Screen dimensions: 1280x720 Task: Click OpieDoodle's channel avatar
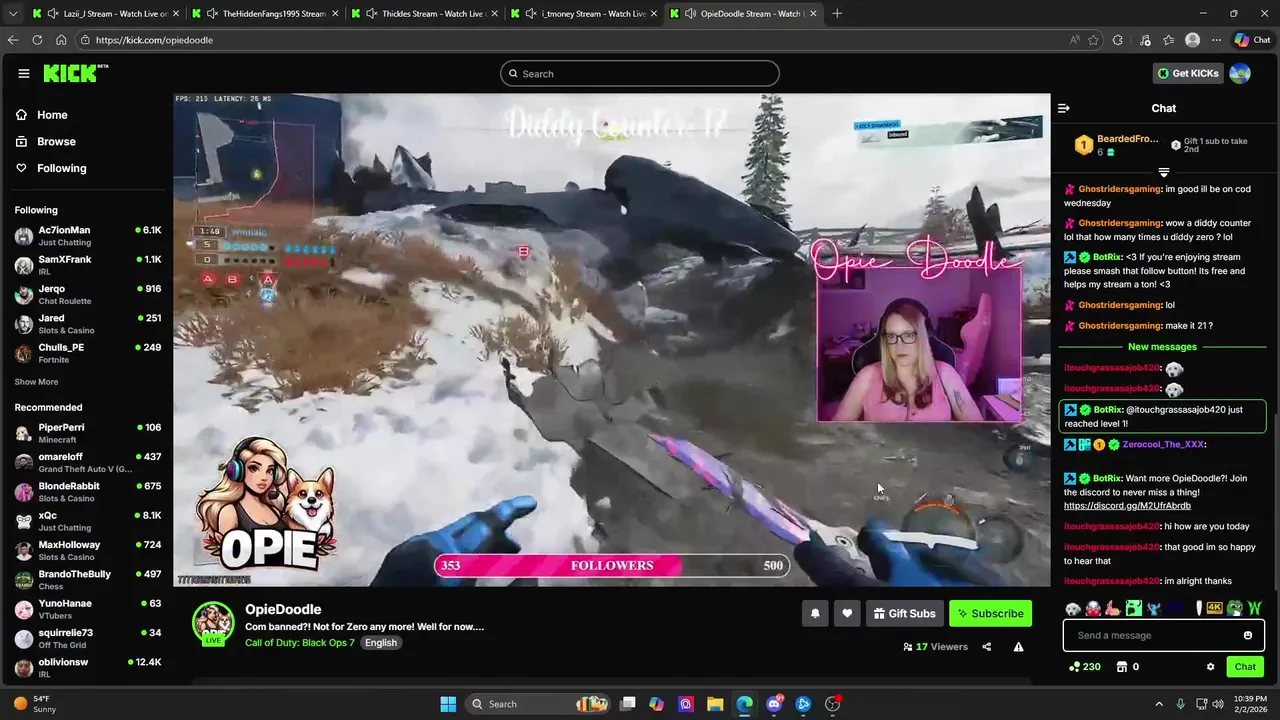213,623
